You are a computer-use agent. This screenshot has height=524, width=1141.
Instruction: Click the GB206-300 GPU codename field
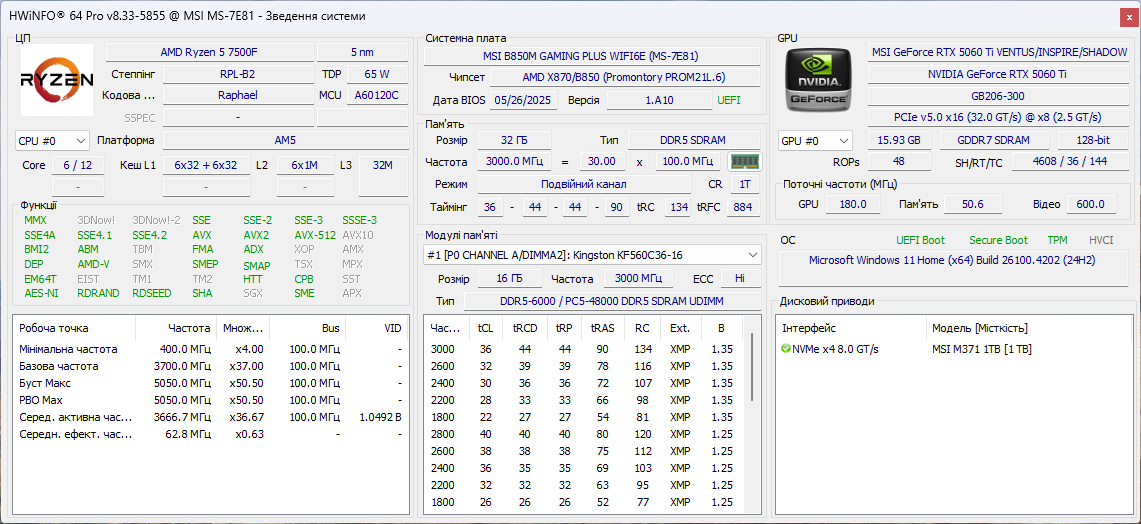point(997,96)
